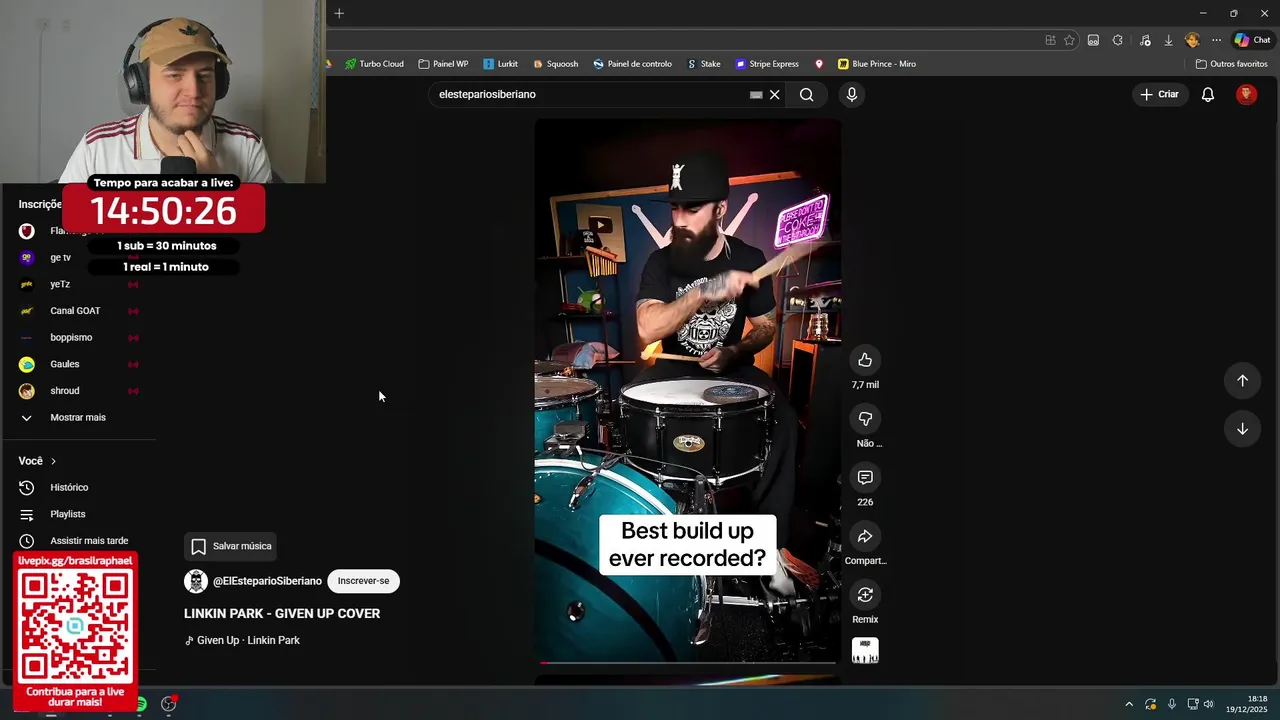
Task: Go to the previous Short with up arrow
Action: tap(1242, 381)
